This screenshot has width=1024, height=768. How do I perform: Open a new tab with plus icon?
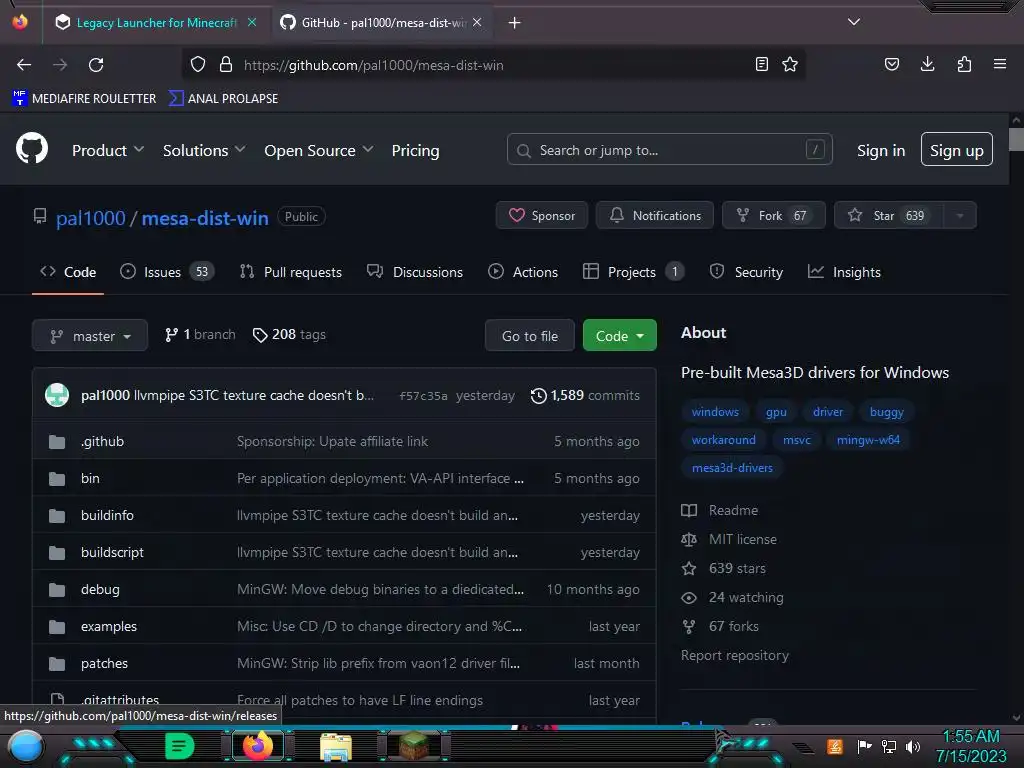(515, 23)
